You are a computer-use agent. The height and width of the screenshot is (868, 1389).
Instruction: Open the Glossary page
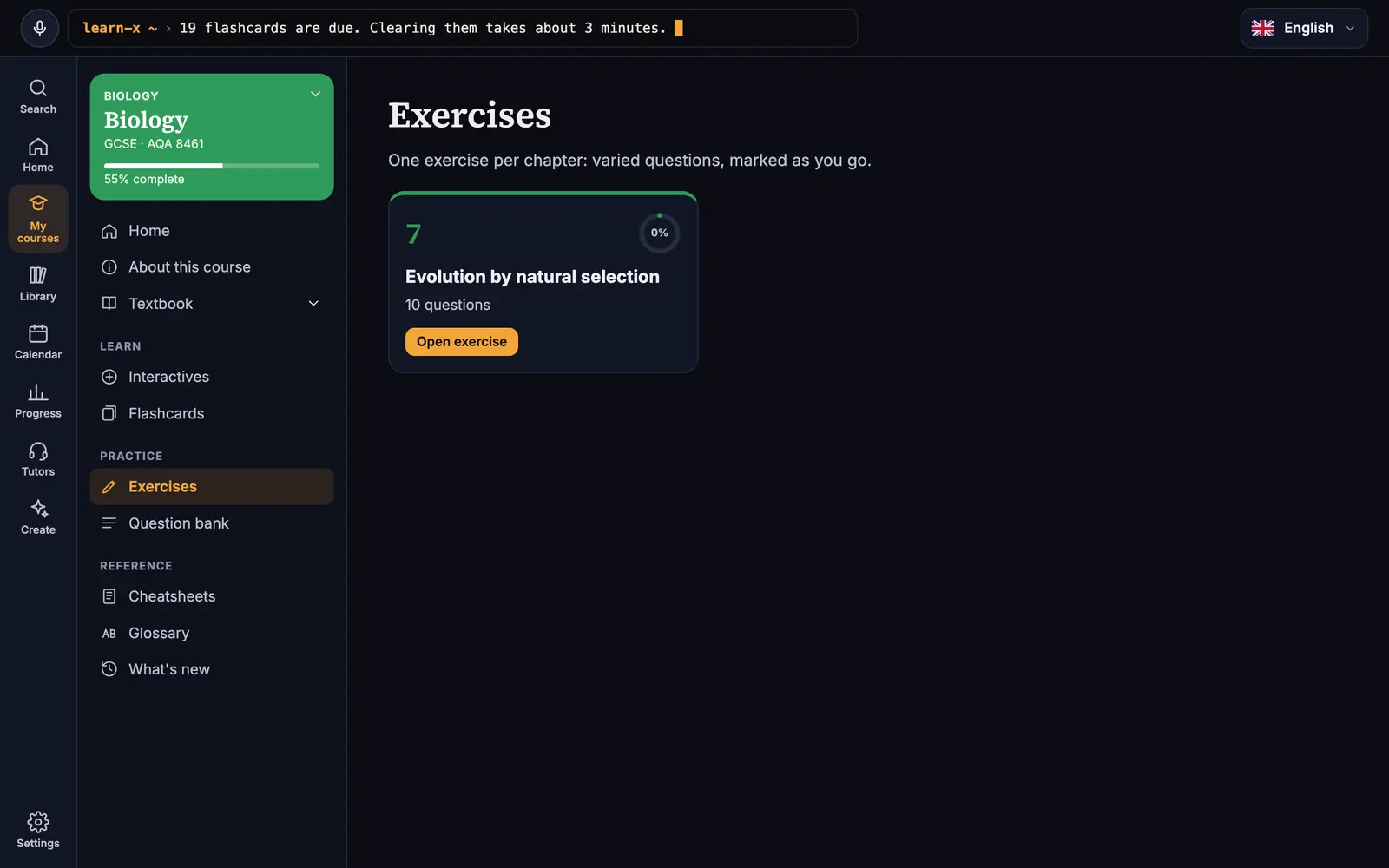[212, 634]
